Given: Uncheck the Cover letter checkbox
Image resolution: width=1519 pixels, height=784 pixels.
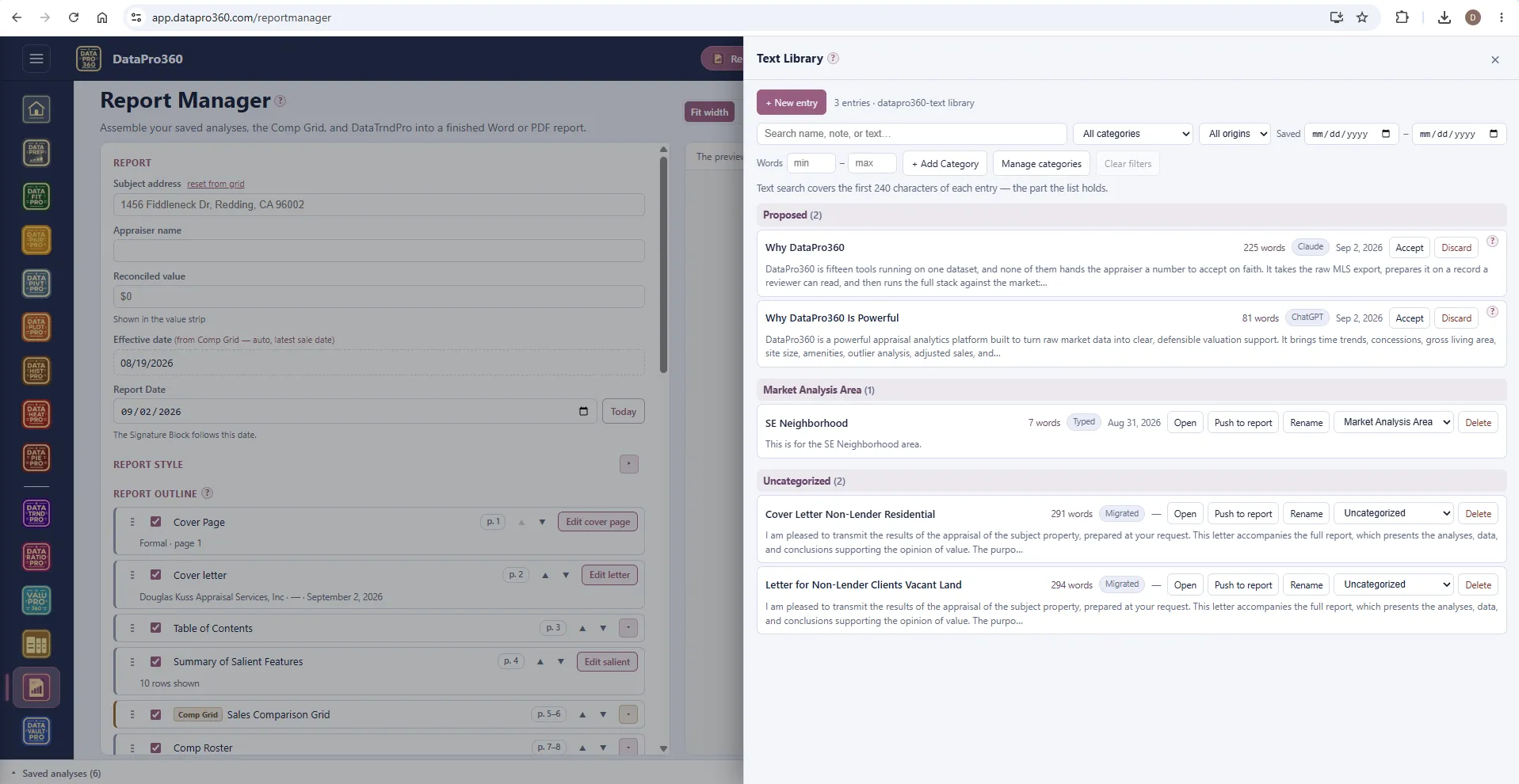Looking at the screenshot, I should click(x=156, y=575).
